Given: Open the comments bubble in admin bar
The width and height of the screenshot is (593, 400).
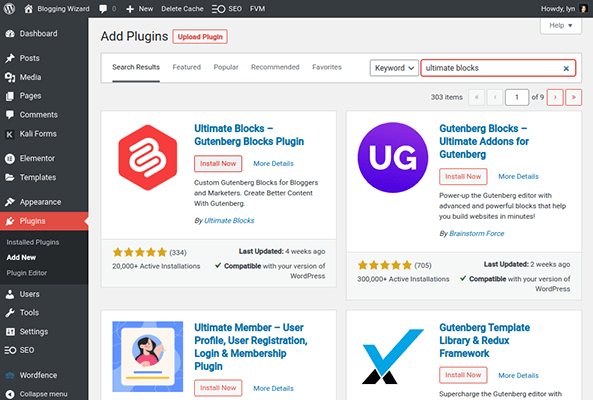Looking at the screenshot, I should point(107,9).
